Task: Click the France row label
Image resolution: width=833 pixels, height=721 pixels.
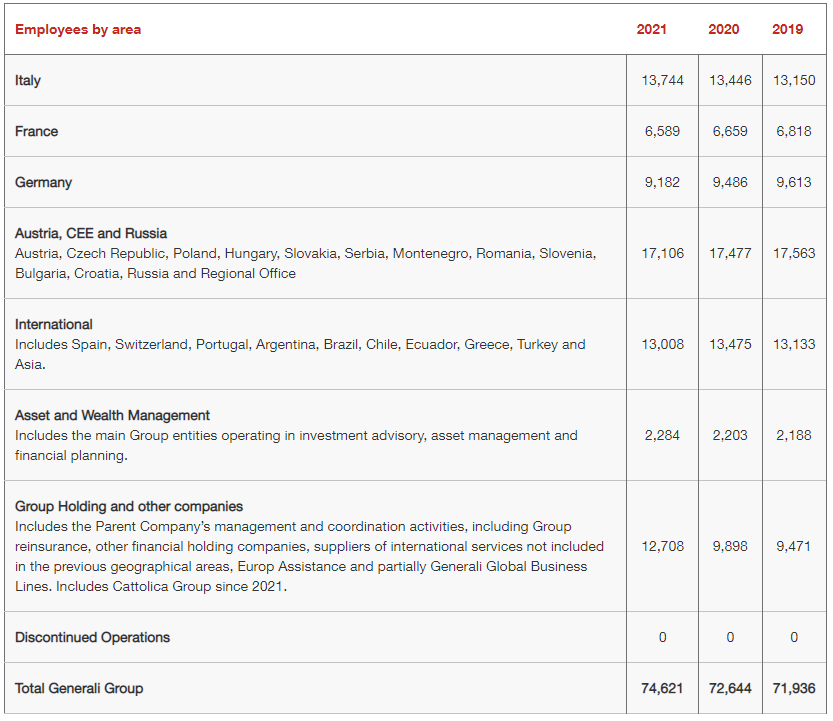Action: tap(37, 131)
